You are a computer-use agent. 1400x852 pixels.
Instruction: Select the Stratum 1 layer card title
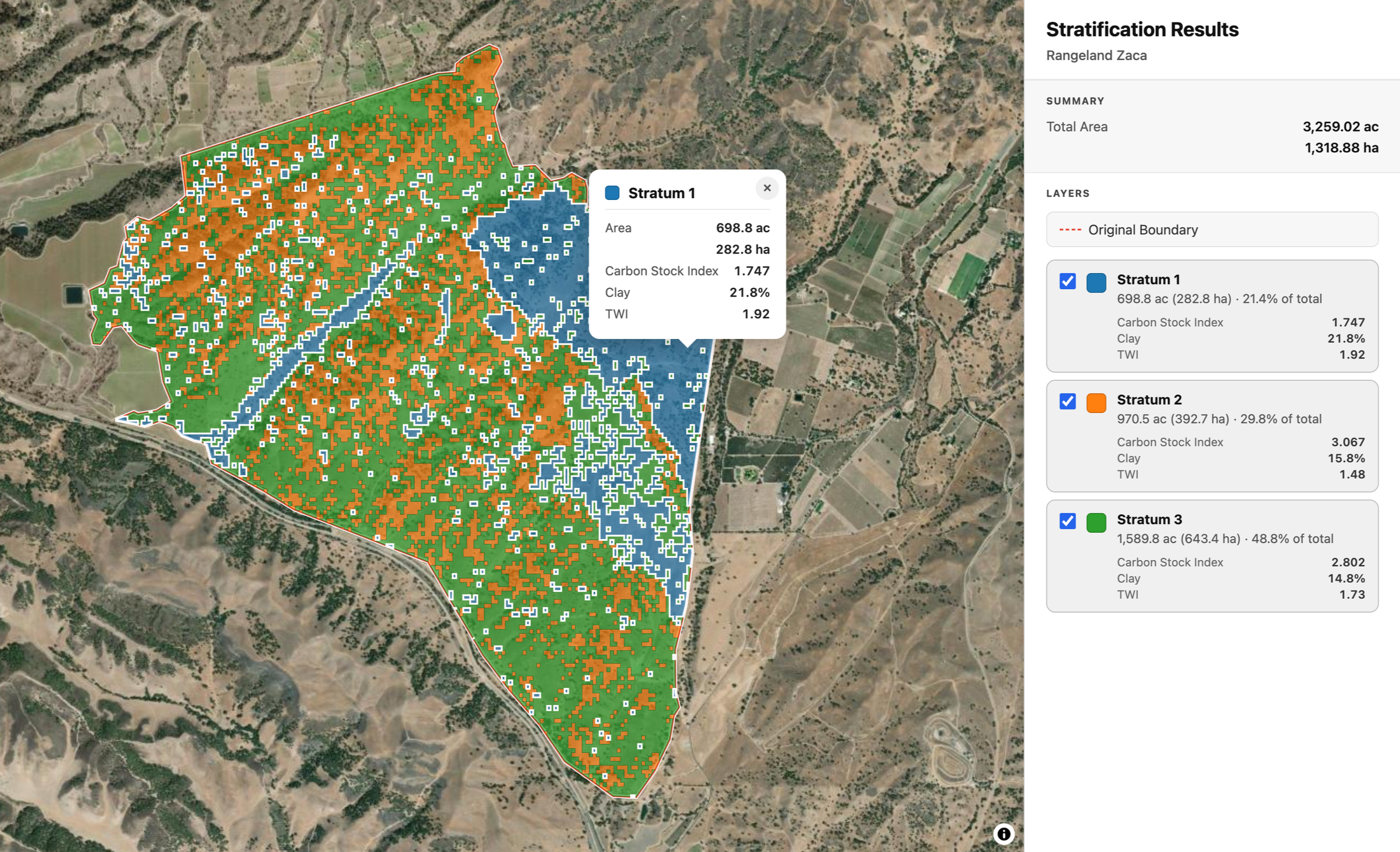[x=1148, y=280]
